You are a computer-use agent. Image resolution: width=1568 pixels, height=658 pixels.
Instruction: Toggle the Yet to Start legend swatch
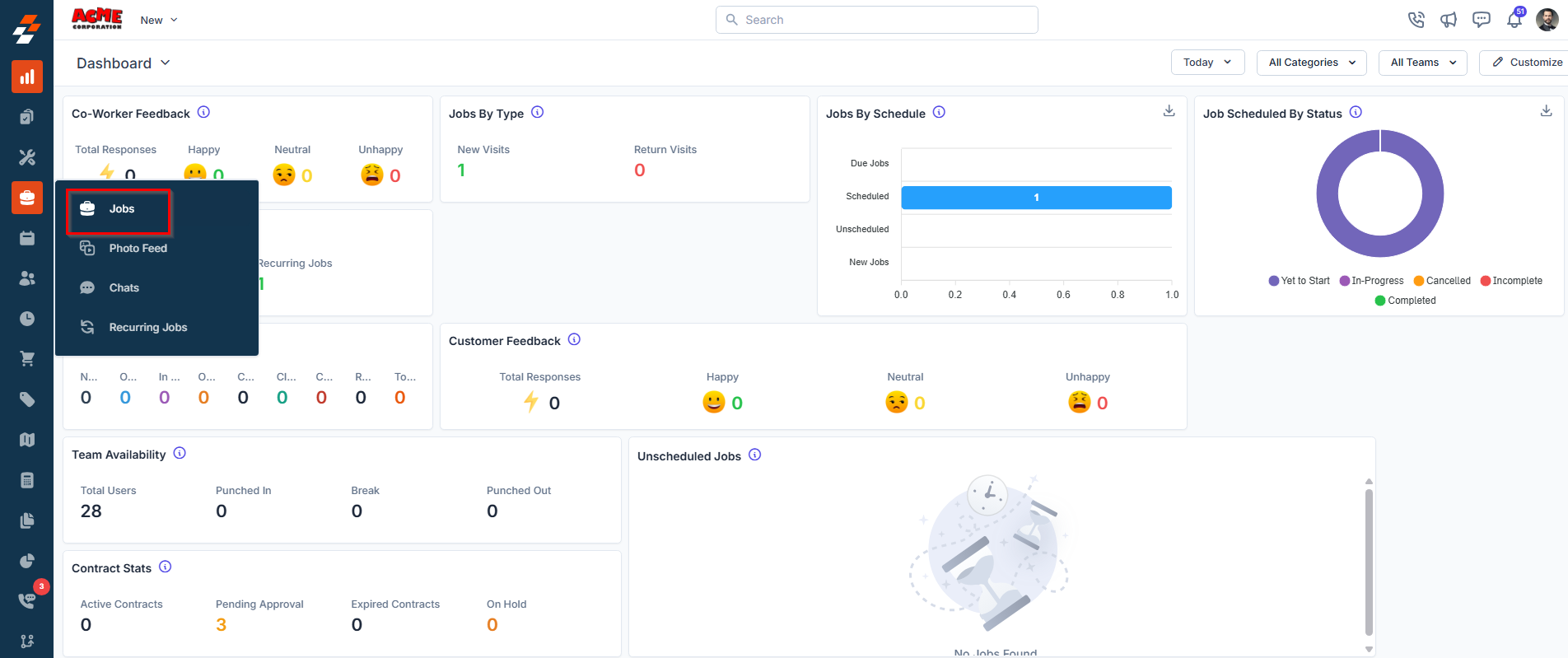[x=1274, y=281]
